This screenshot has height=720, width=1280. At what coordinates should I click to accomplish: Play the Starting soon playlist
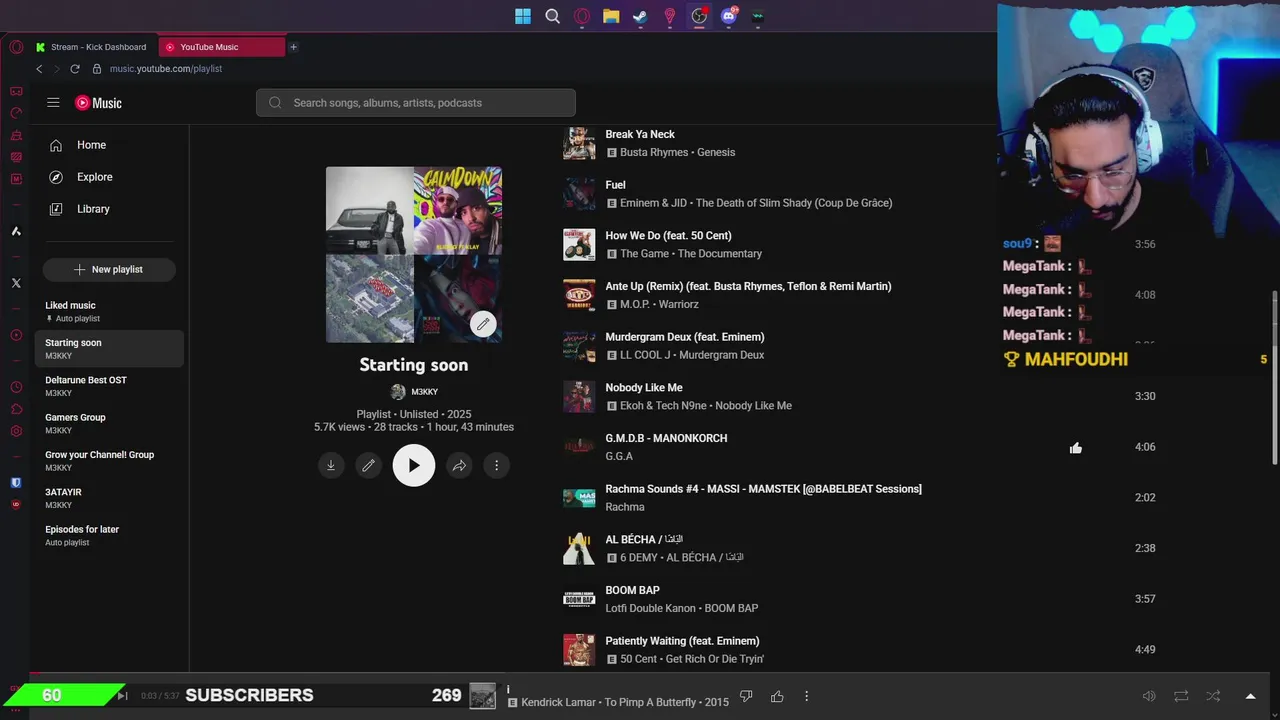pyautogui.click(x=414, y=465)
